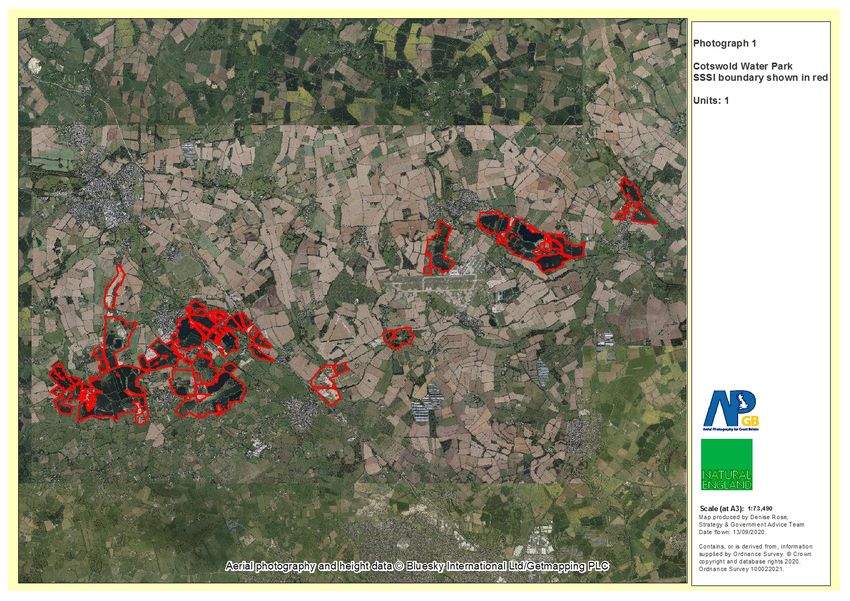This screenshot has height=601, width=850.
Task: Click the 'Units: 1' text
Action: pos(711,100)
